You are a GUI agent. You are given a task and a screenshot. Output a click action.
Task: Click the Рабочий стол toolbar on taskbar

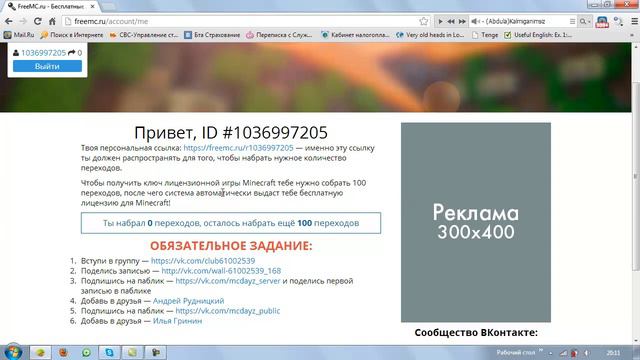click(516, 352)
